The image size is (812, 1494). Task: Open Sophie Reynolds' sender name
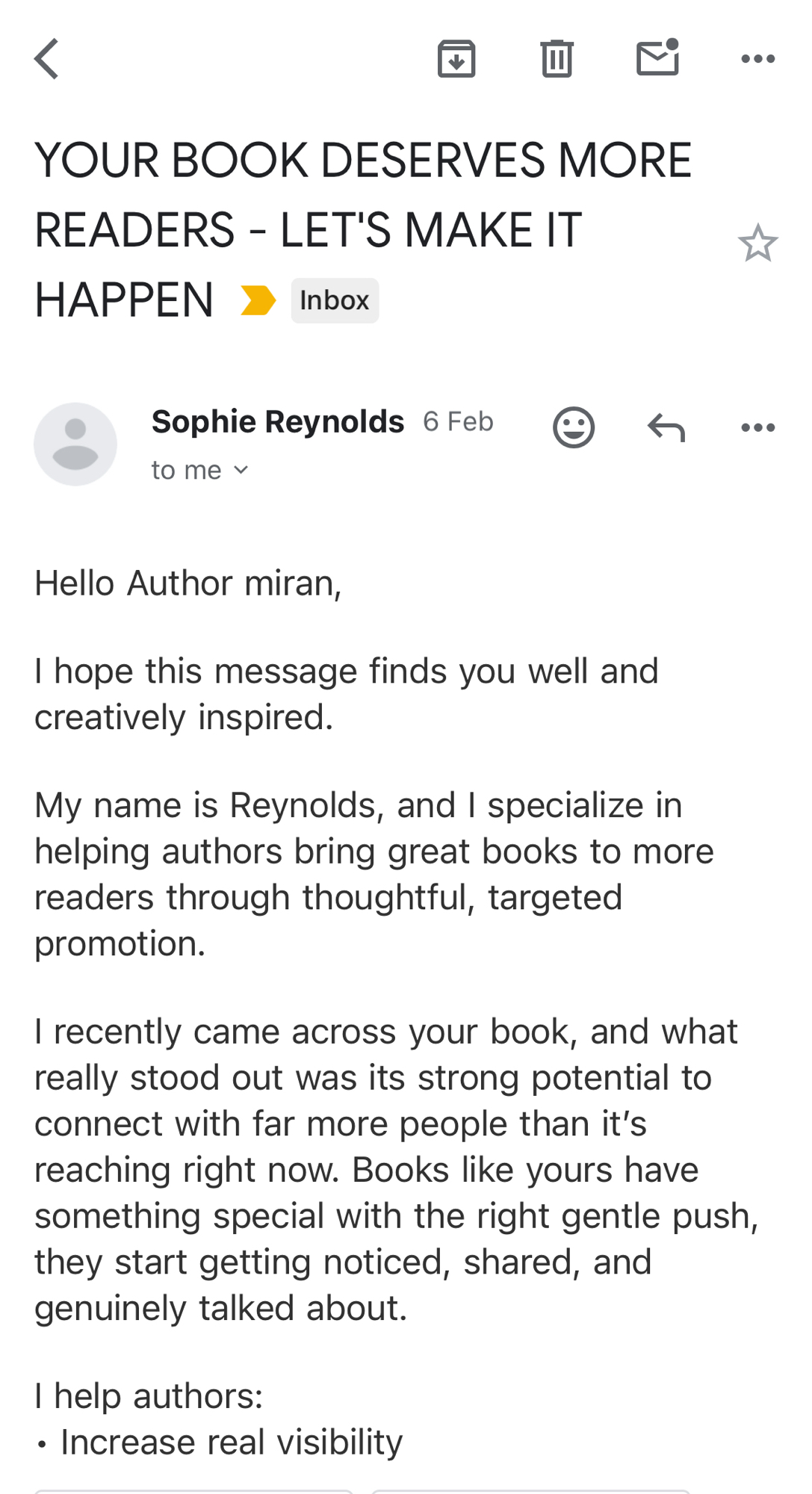point(278,422)
